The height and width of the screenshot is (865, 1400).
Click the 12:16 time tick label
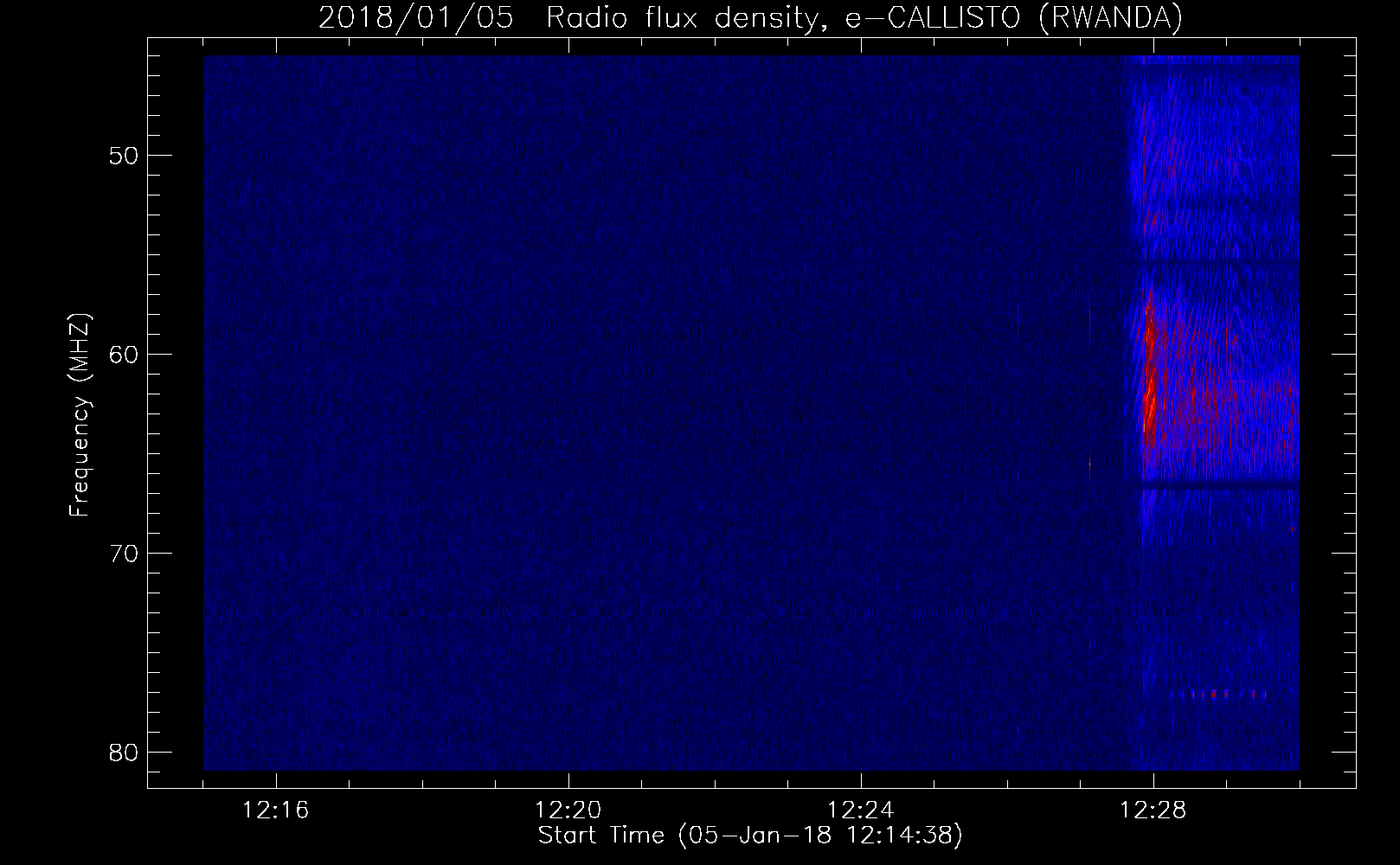click(x=276, y=811)
